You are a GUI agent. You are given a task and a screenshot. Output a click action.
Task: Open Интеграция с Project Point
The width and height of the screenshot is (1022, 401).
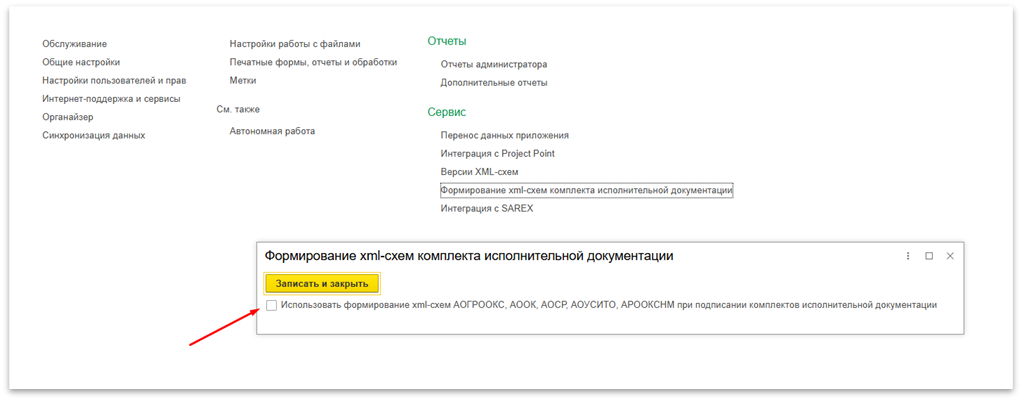tap(497, 154)
